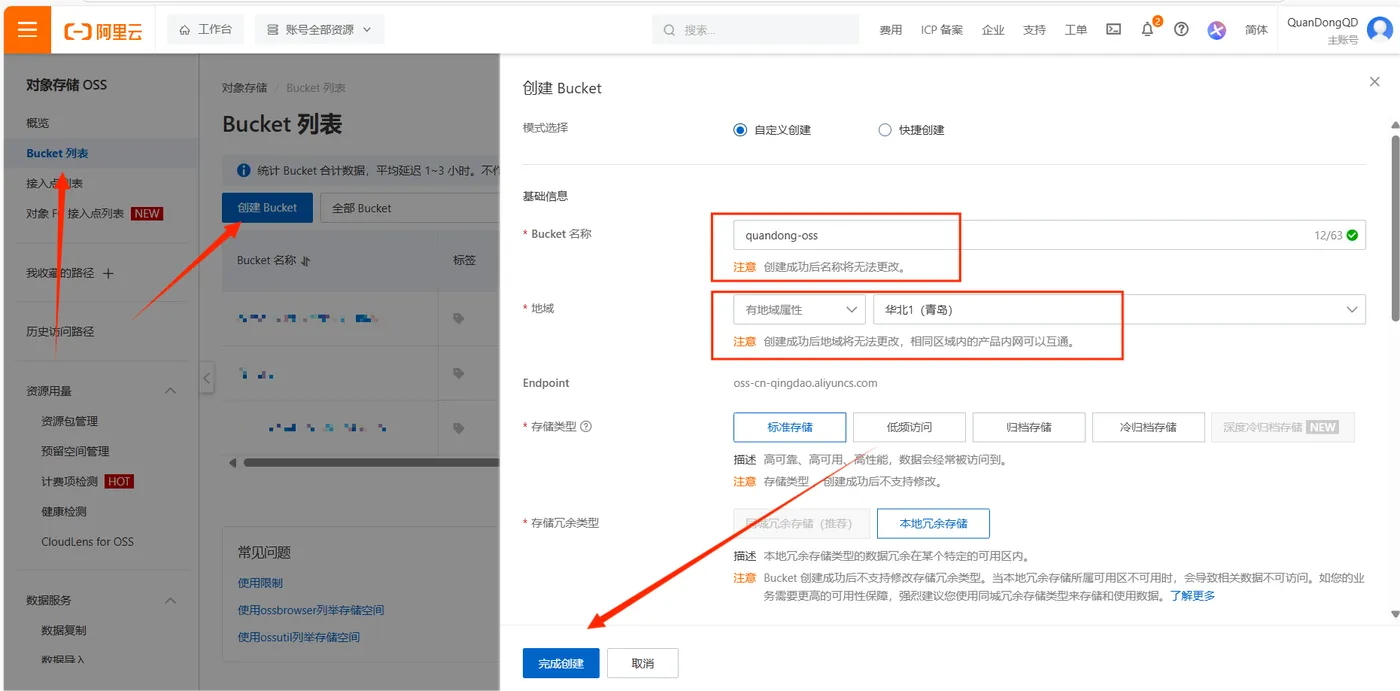Open the notifications bell
This screenshot has height=691, width=1400.
[1147, 30]
